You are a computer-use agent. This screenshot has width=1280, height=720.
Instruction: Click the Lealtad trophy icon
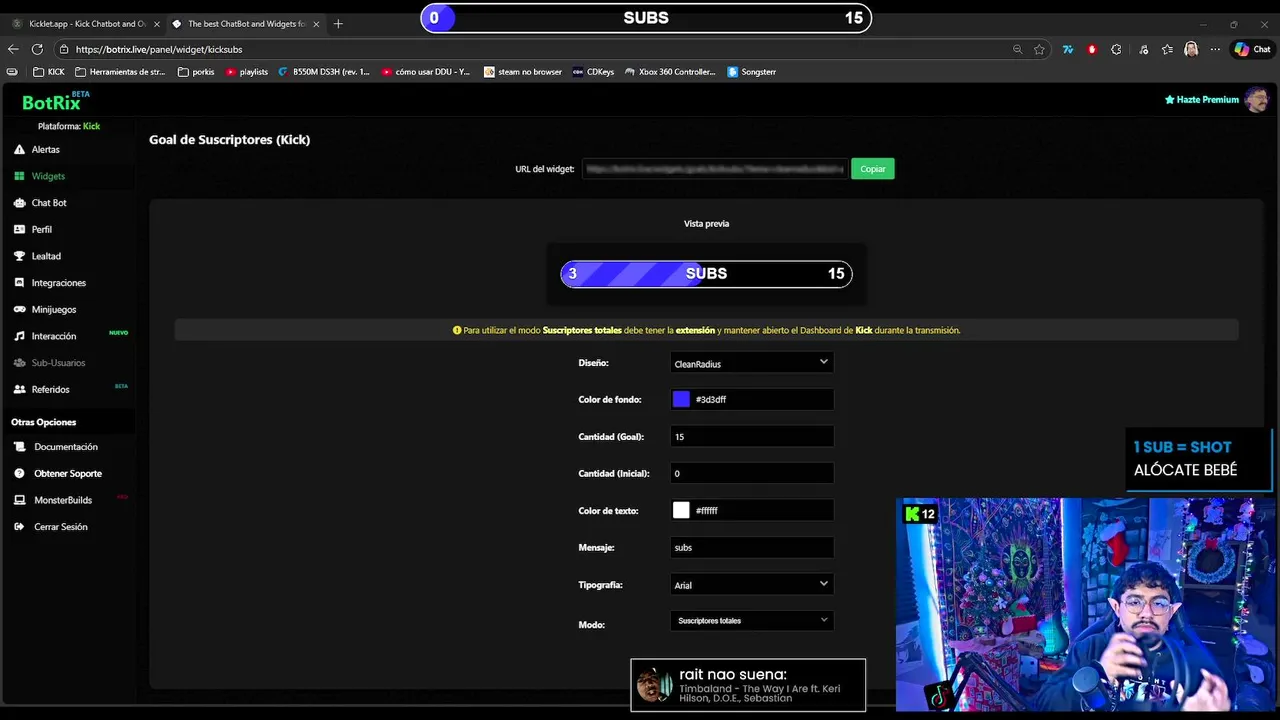[19, 256]
